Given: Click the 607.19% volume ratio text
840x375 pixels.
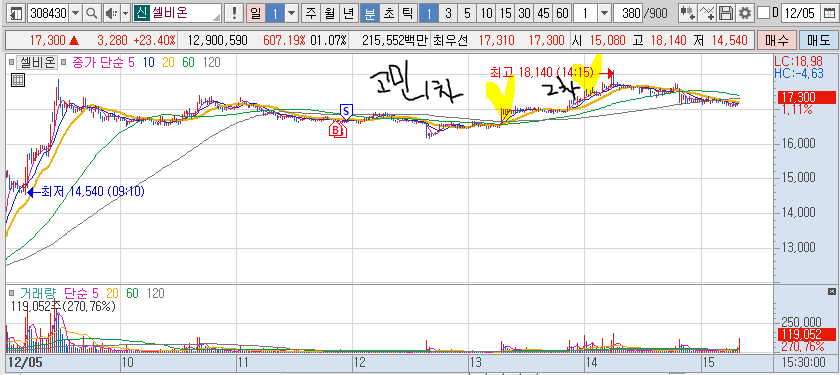Looking at the screenshot, I should coord(284,40).
